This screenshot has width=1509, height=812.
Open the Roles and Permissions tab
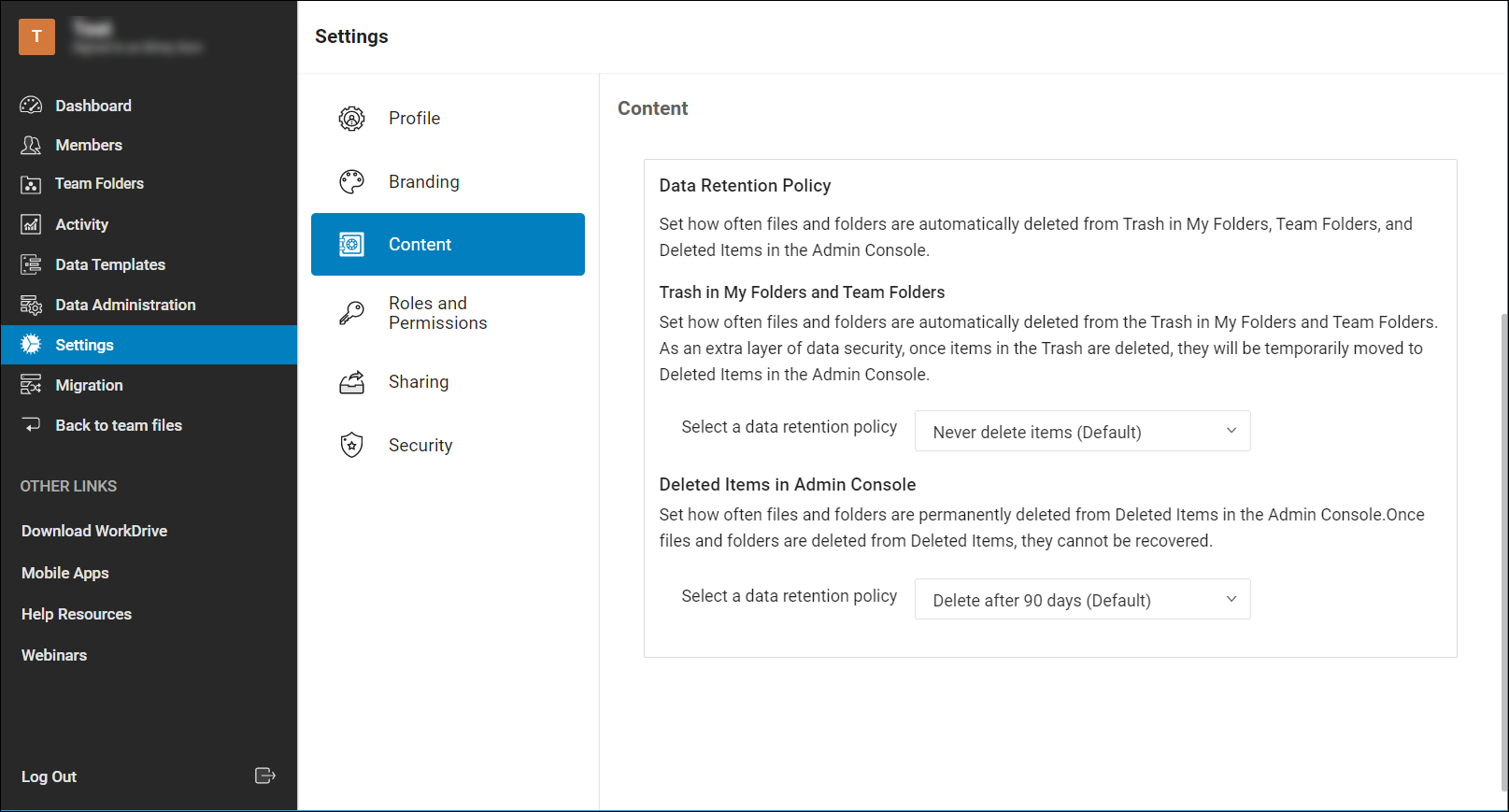(437, 313)
